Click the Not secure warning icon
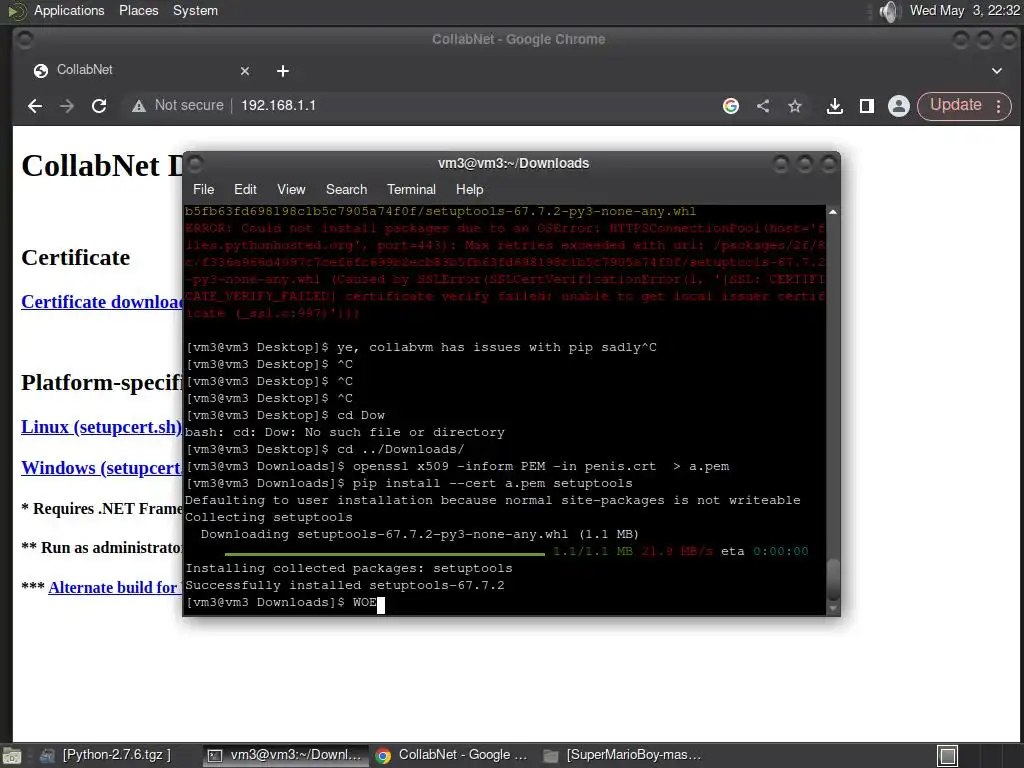This screenshot has width=1024, height=768. click(138, 106)
